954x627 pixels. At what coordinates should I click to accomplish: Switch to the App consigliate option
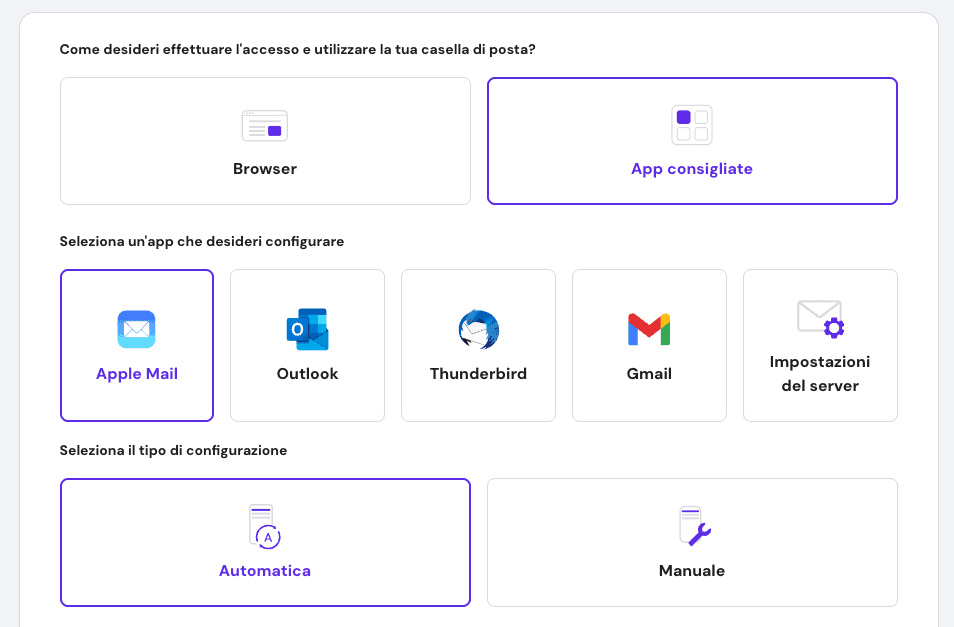(692, 140)
